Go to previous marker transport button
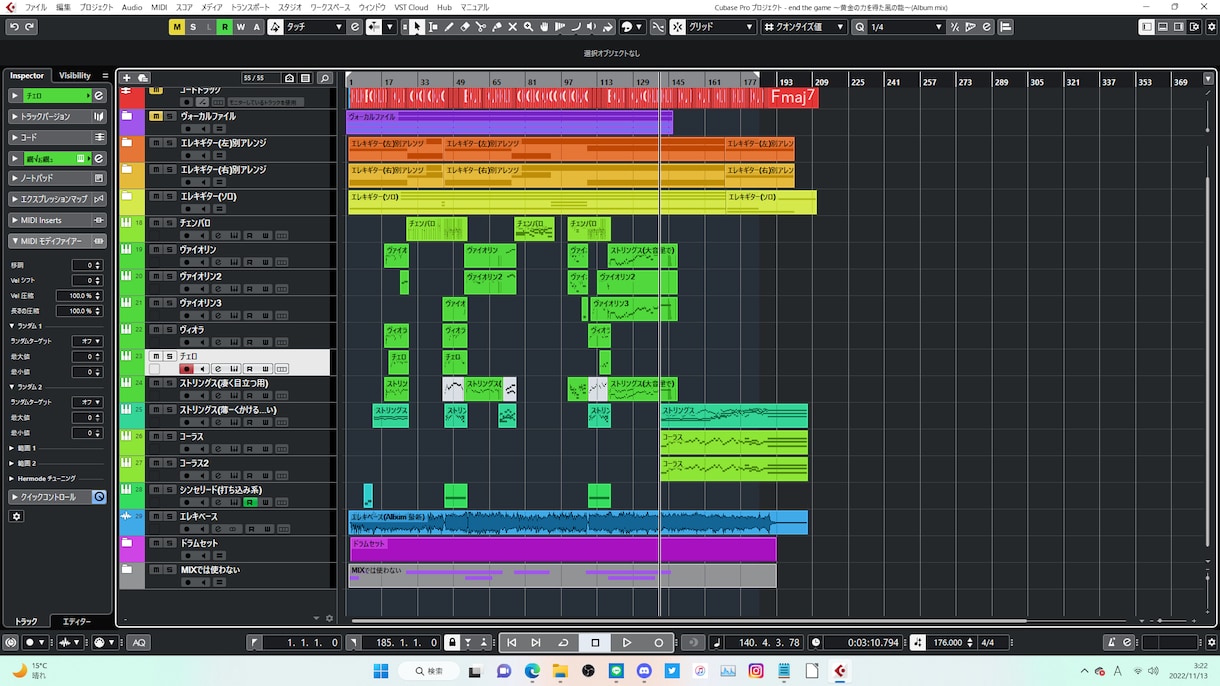The height and width of the screenshot is (686, 1220). (x=512, y=642)
